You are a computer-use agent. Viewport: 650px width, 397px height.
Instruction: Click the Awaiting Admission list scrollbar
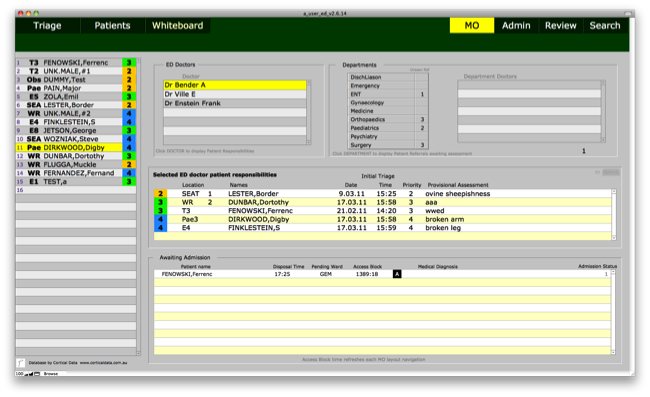613,312
